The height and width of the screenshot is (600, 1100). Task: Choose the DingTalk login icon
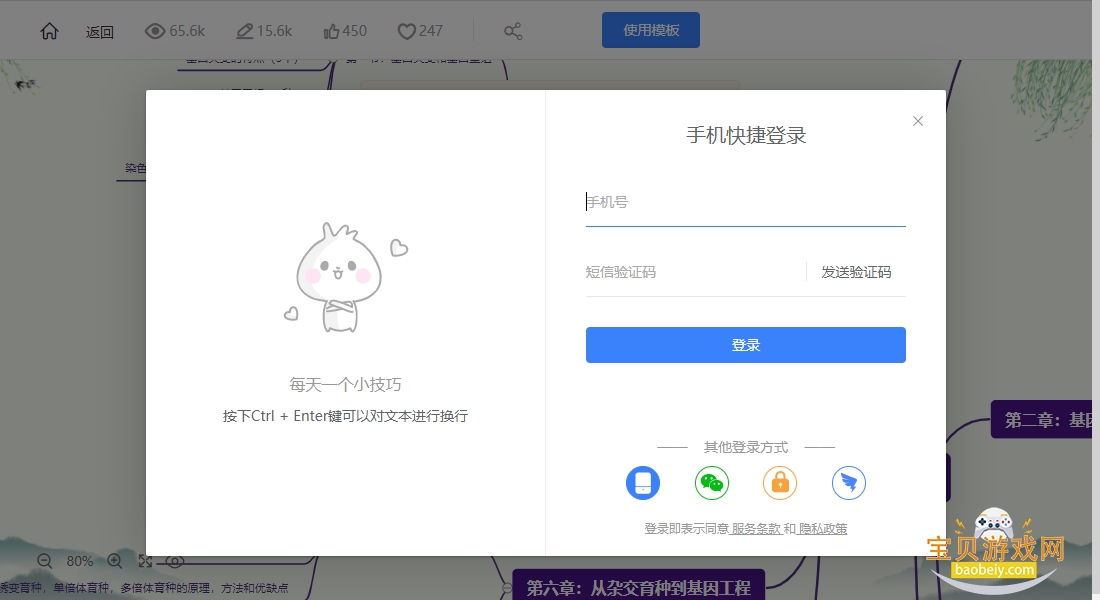[848, 483]
